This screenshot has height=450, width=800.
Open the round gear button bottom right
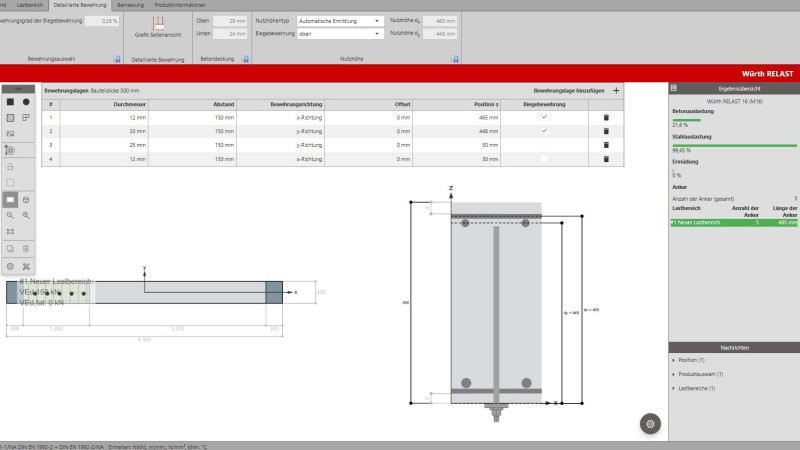click(x=651, y=424)
